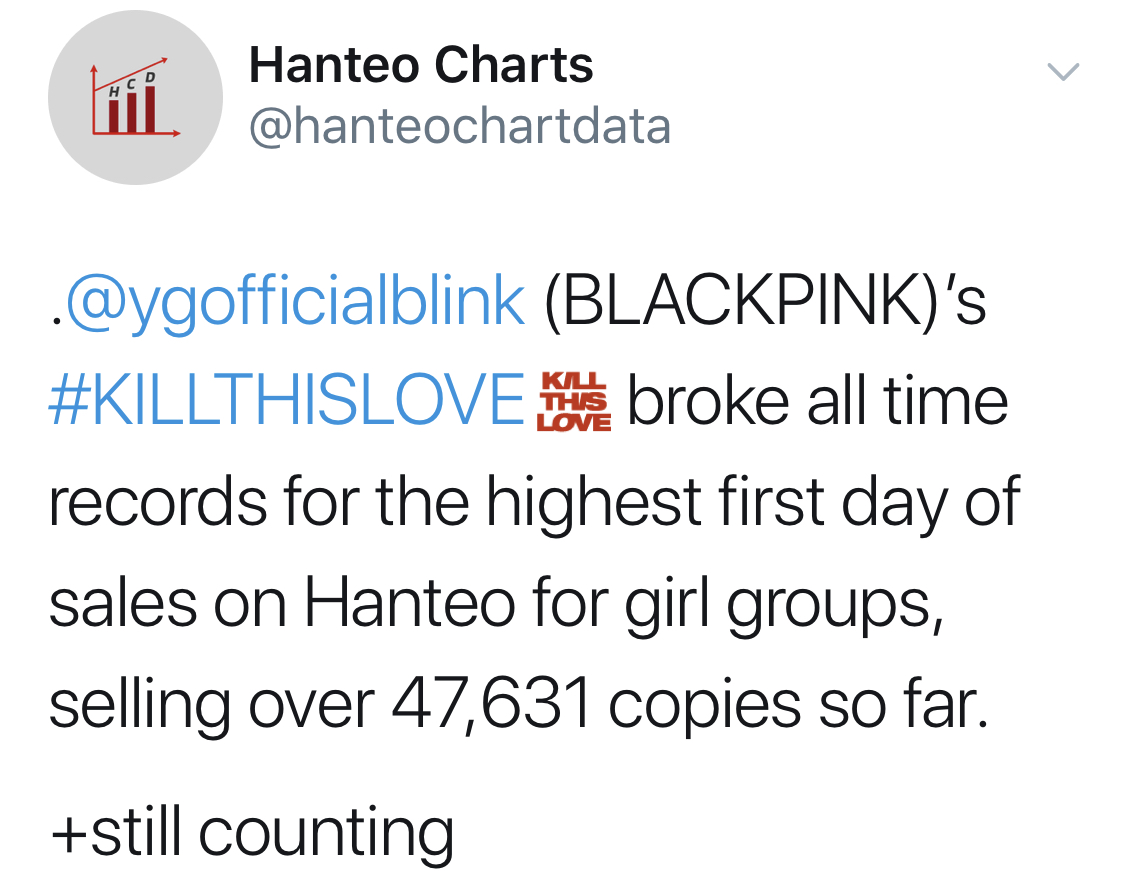Click the Kill This Love hashtag emoji

[574, 401]
